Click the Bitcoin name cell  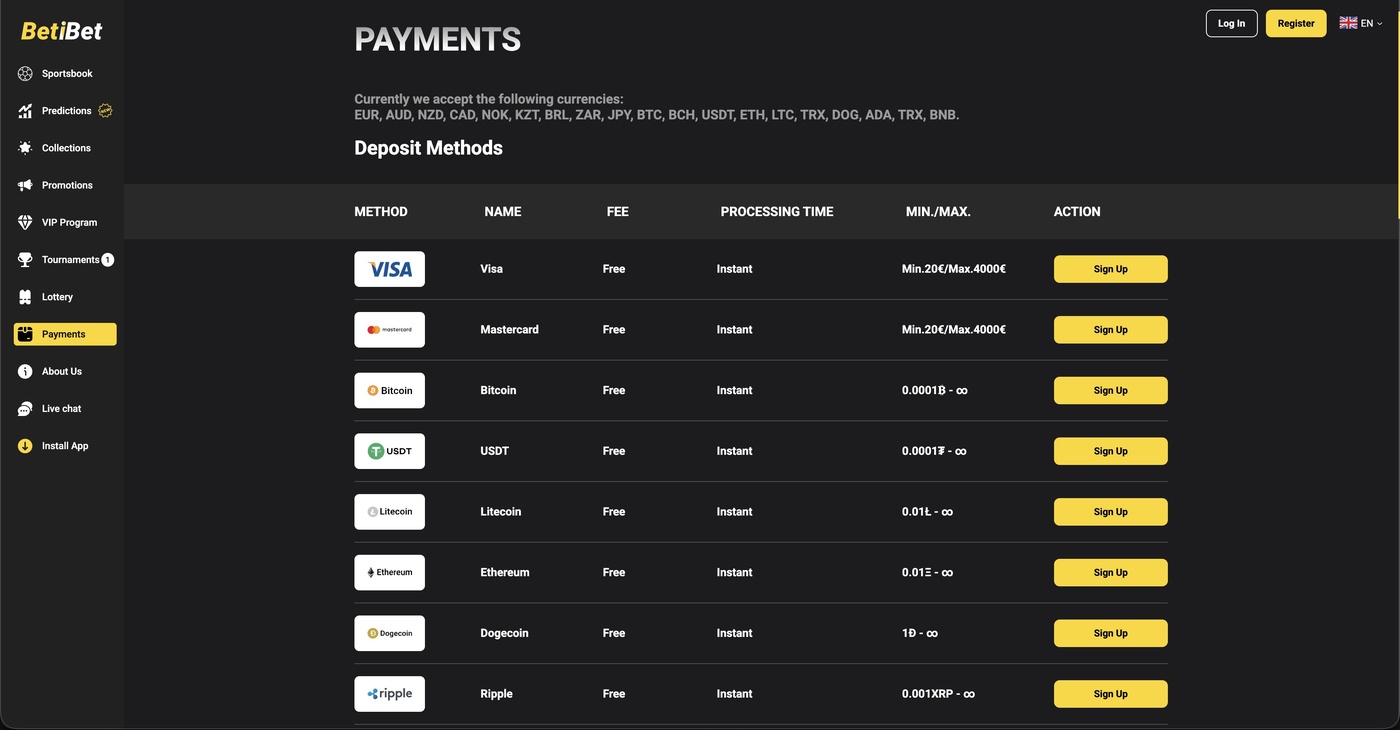point(498,390)
